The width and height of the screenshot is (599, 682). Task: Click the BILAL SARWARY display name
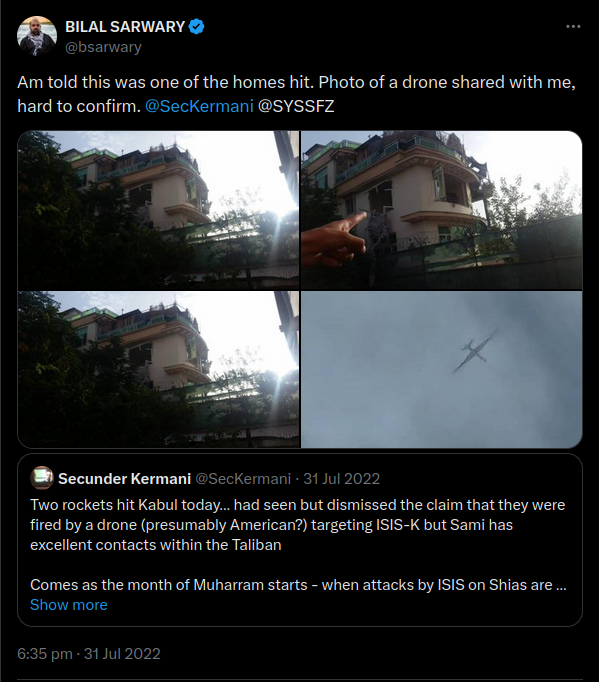pyautogui.click(x=125, y=27)
